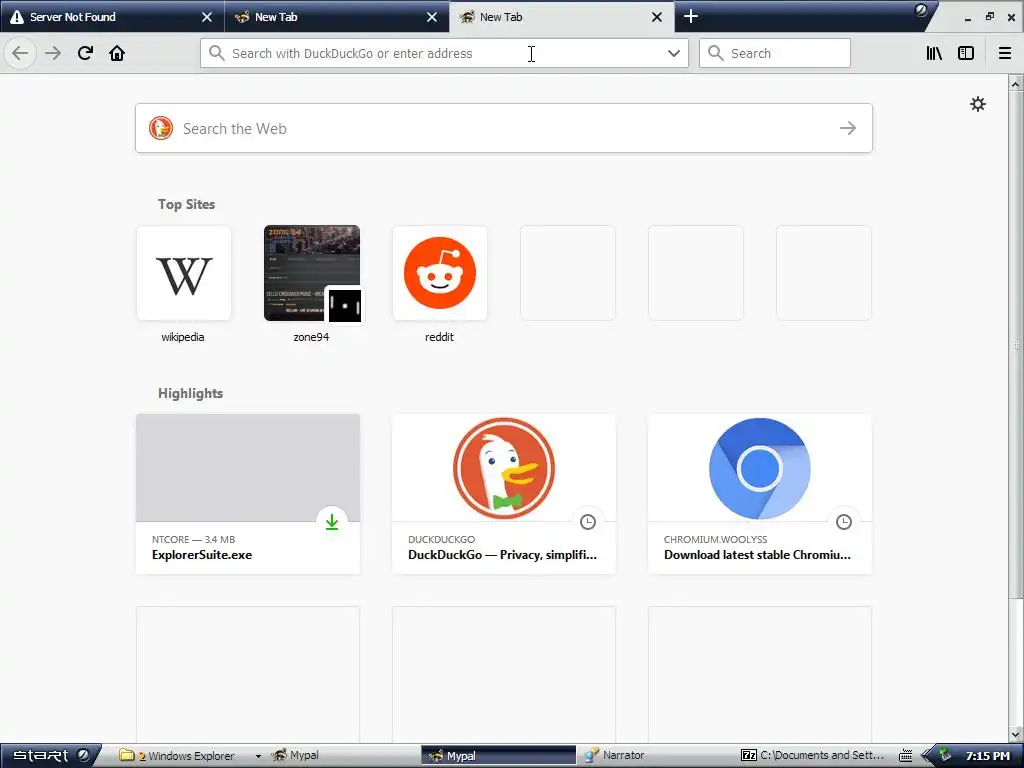
Task: Open the 7z Documents and Settings taskbar window
Action: 813,756
